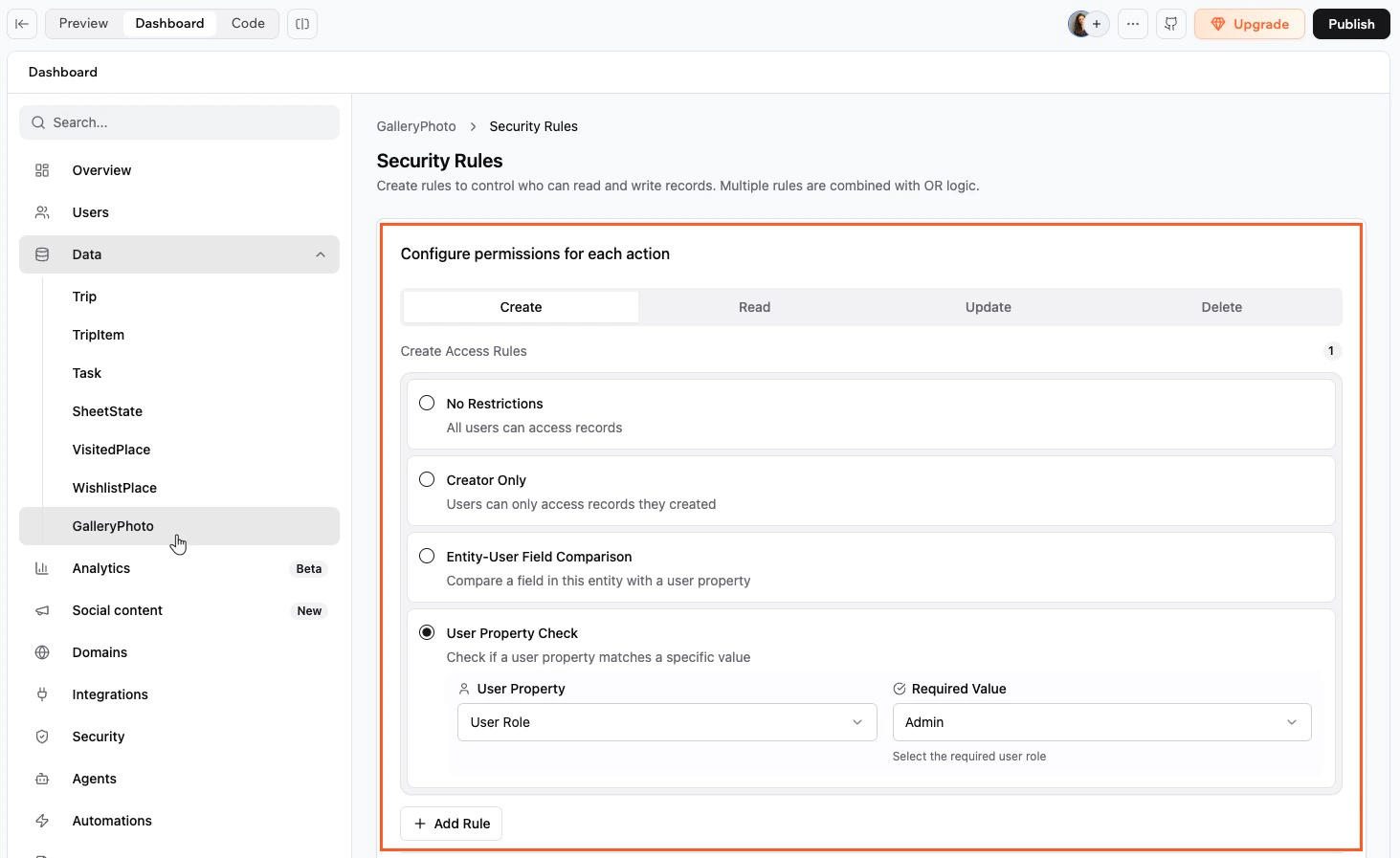Image resolution: width=1400 pixels, height=858 pixels.
Task: Collapse the Data section chevron
Action: point(321,254)
